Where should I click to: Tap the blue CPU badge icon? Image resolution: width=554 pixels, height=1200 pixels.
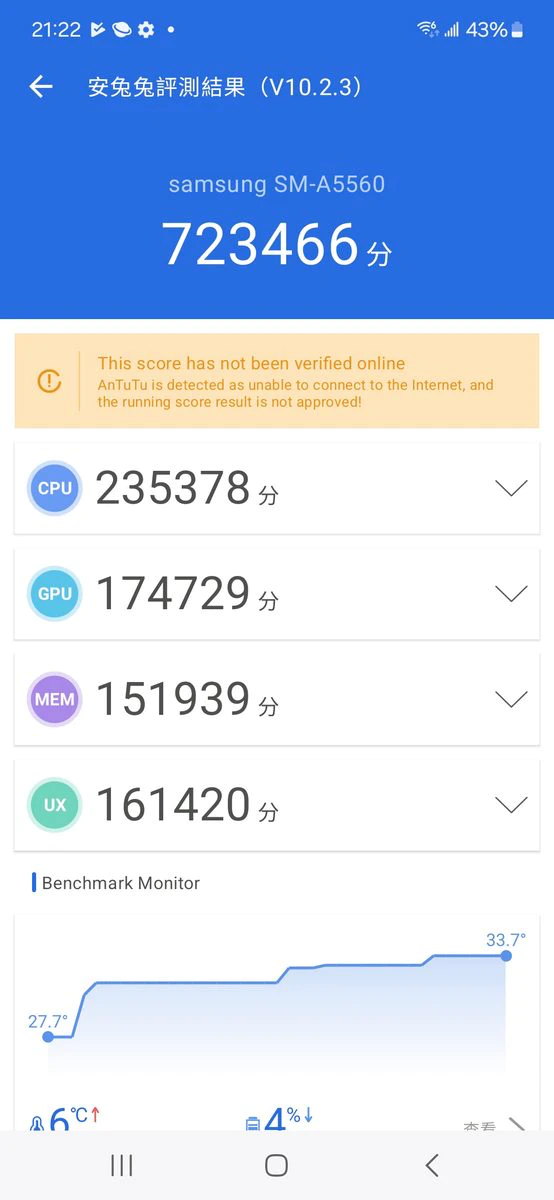click(x=55, y=488)
